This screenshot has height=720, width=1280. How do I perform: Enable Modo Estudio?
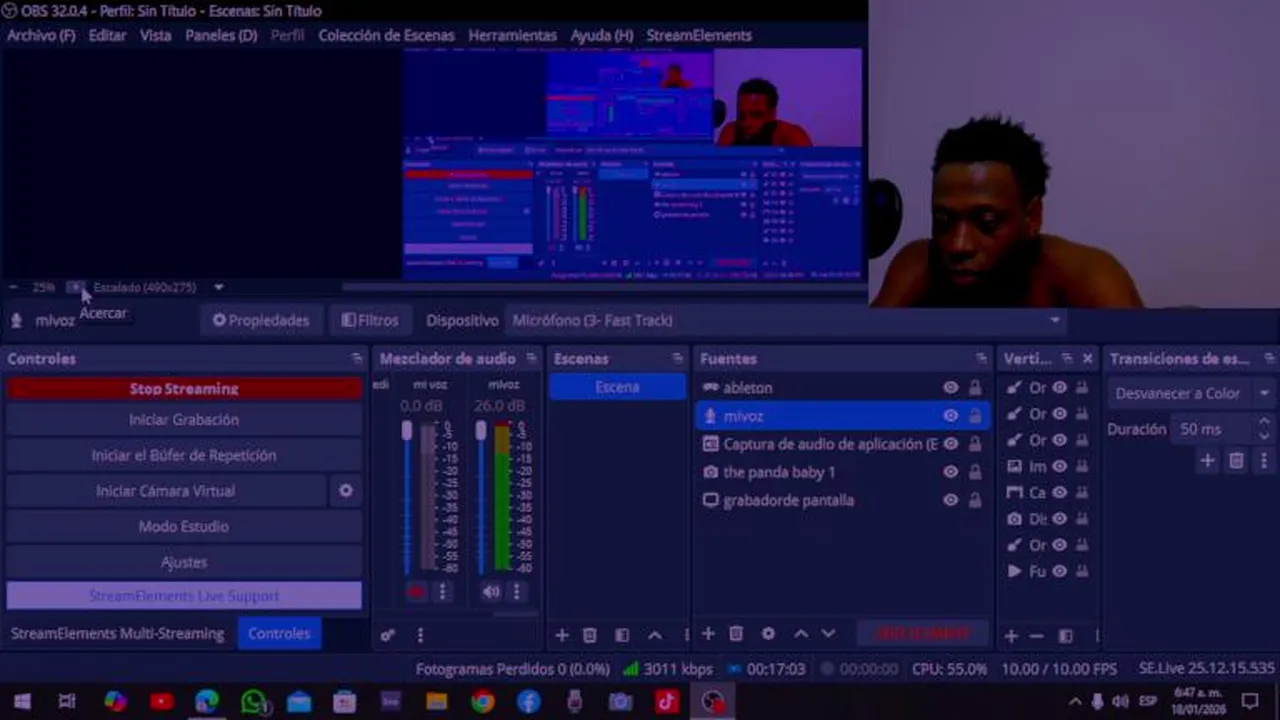[x=184, y=526]
